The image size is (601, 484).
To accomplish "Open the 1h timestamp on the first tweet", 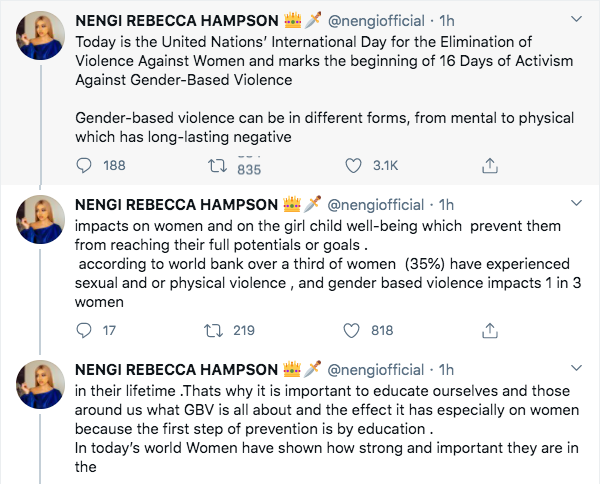I will click(447, 20).
